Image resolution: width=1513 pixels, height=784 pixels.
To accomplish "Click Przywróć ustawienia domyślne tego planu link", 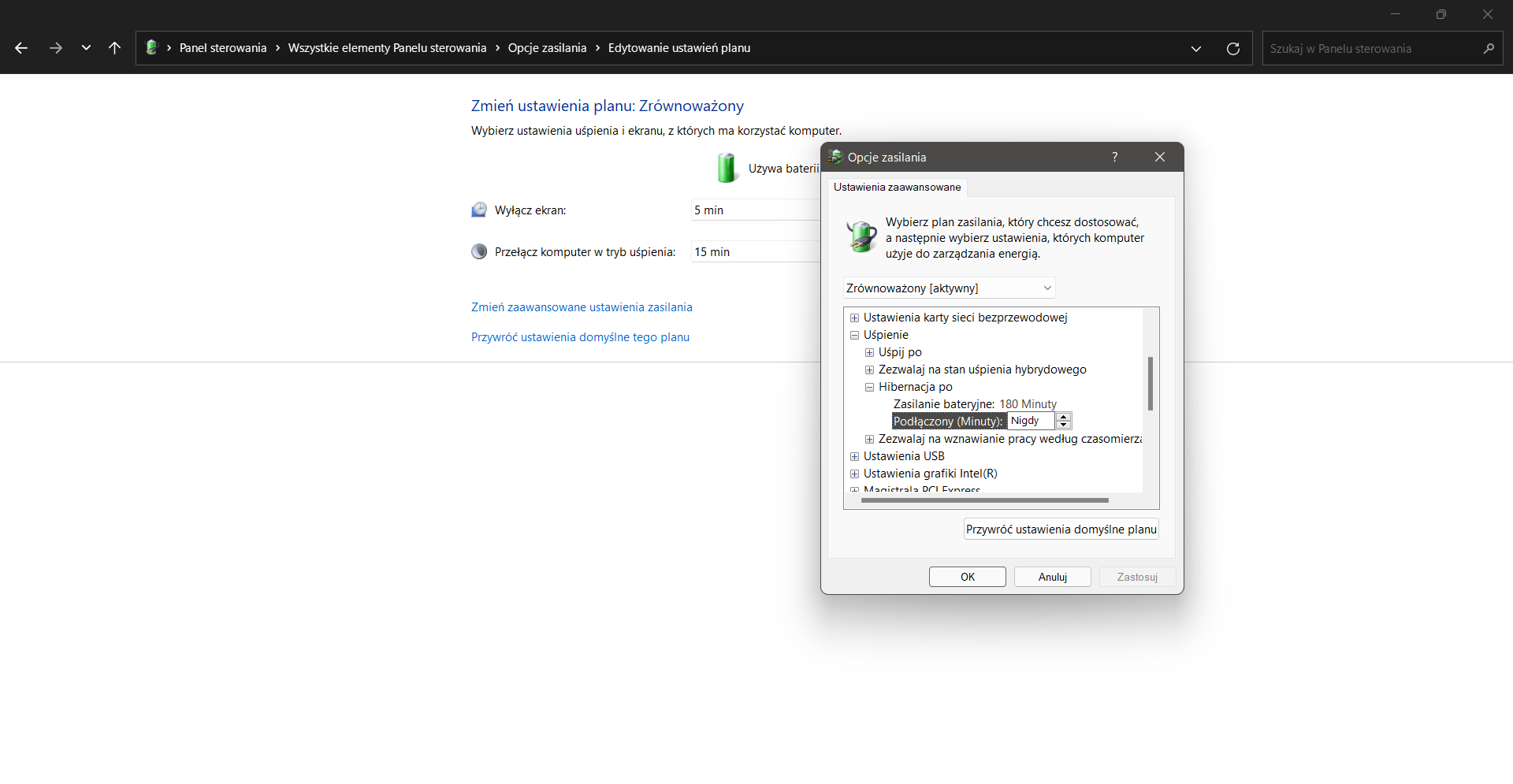I will pos(580,337).
